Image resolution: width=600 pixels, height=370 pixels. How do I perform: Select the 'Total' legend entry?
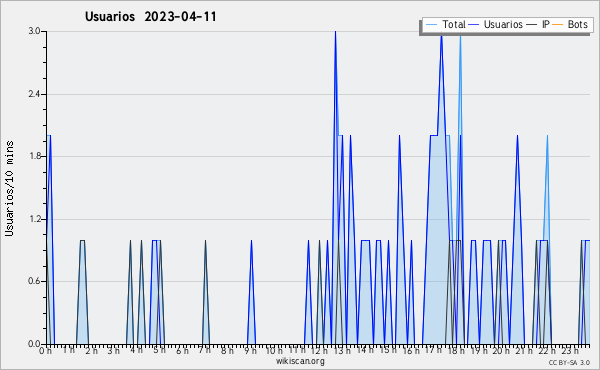click(445, 25)
